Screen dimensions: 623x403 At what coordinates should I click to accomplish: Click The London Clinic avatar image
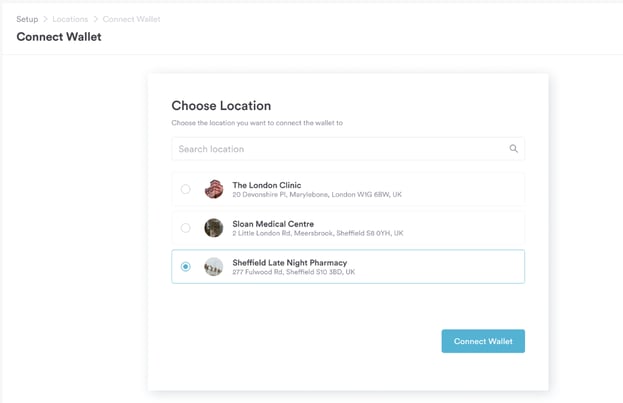[213, 189]
